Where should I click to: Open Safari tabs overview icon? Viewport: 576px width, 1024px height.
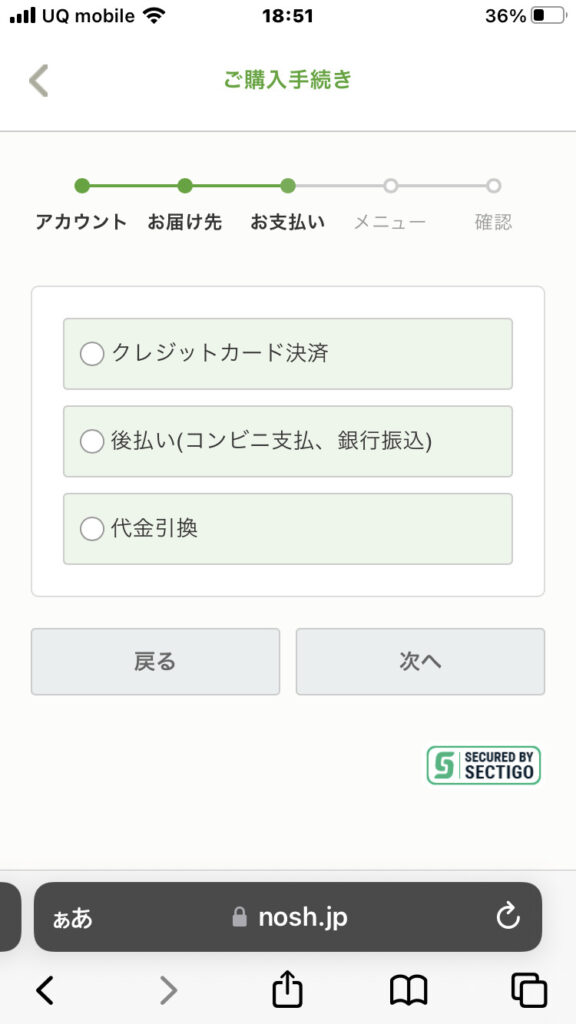coord(529,991)
